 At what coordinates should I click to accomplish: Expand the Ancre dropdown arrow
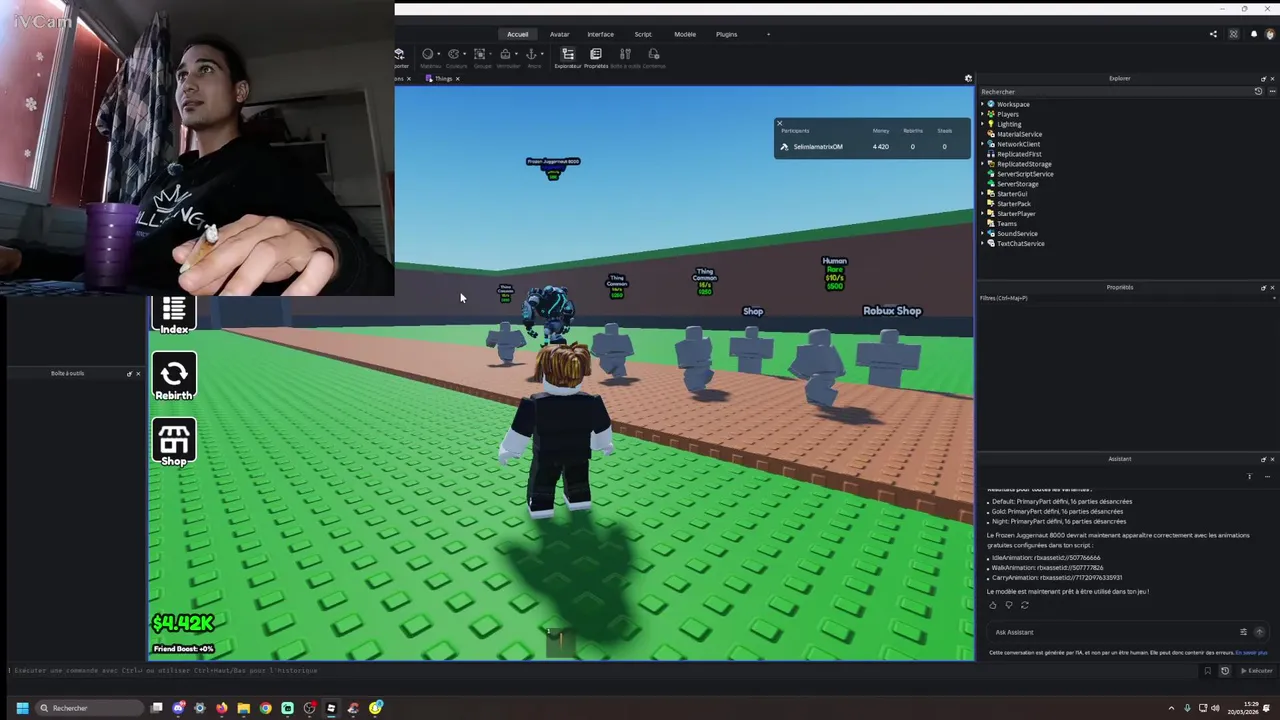tap(543, 54)
